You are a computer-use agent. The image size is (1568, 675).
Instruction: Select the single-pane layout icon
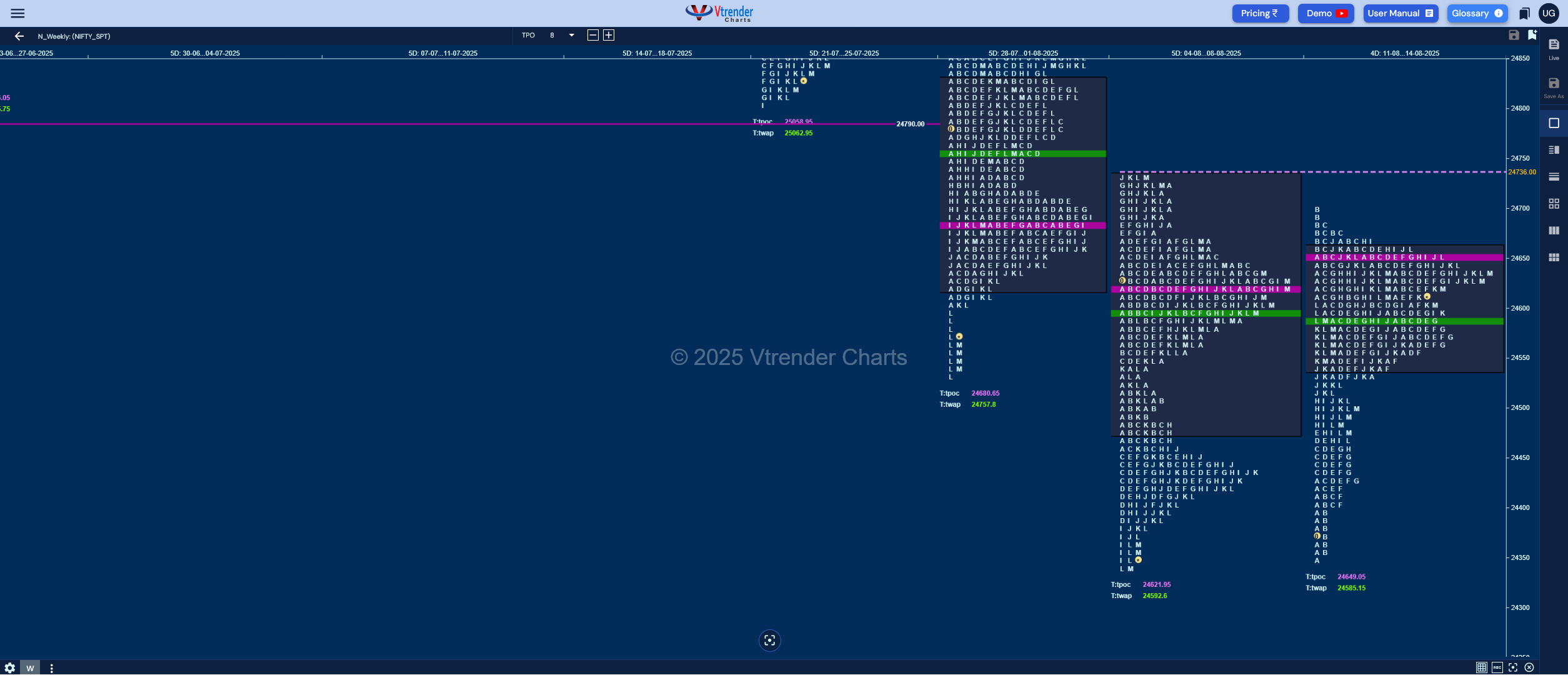pos(1554,123)
